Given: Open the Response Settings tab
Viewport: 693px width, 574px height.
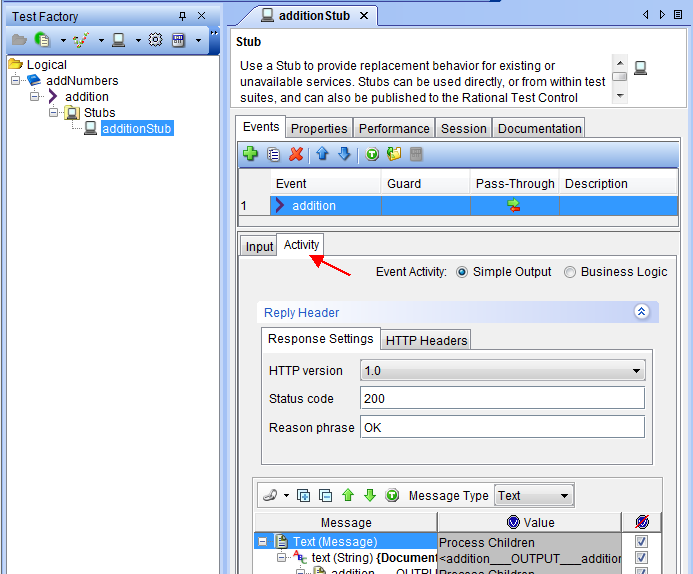Looking at the screenshot, I should pos(320,338).
